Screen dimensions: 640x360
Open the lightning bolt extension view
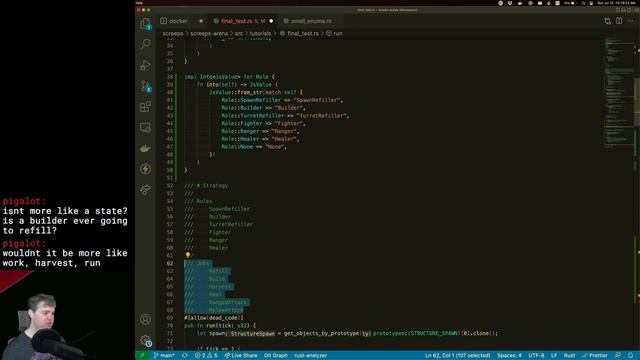click(x=146, y=169)
